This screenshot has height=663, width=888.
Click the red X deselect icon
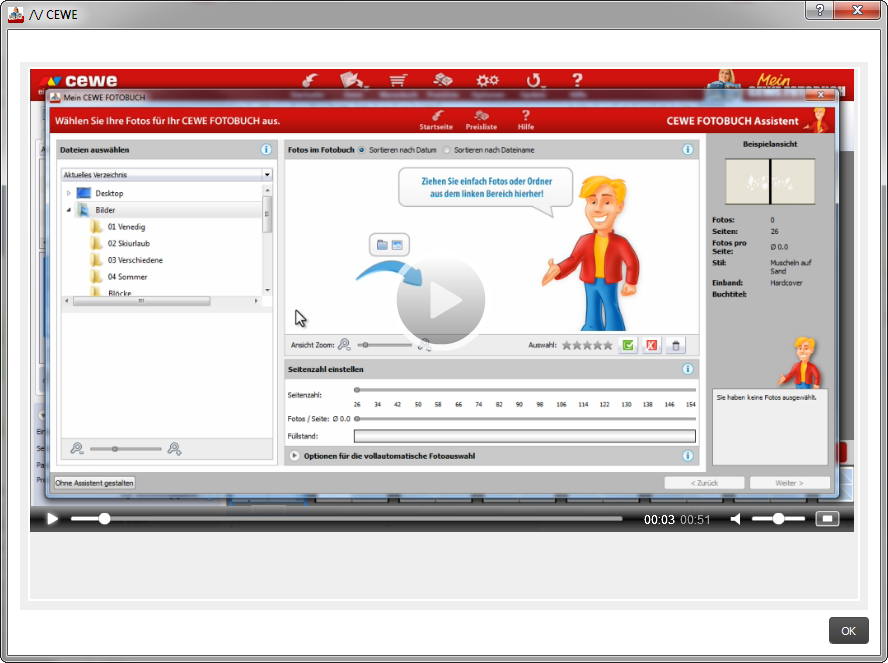coord(652,345)
